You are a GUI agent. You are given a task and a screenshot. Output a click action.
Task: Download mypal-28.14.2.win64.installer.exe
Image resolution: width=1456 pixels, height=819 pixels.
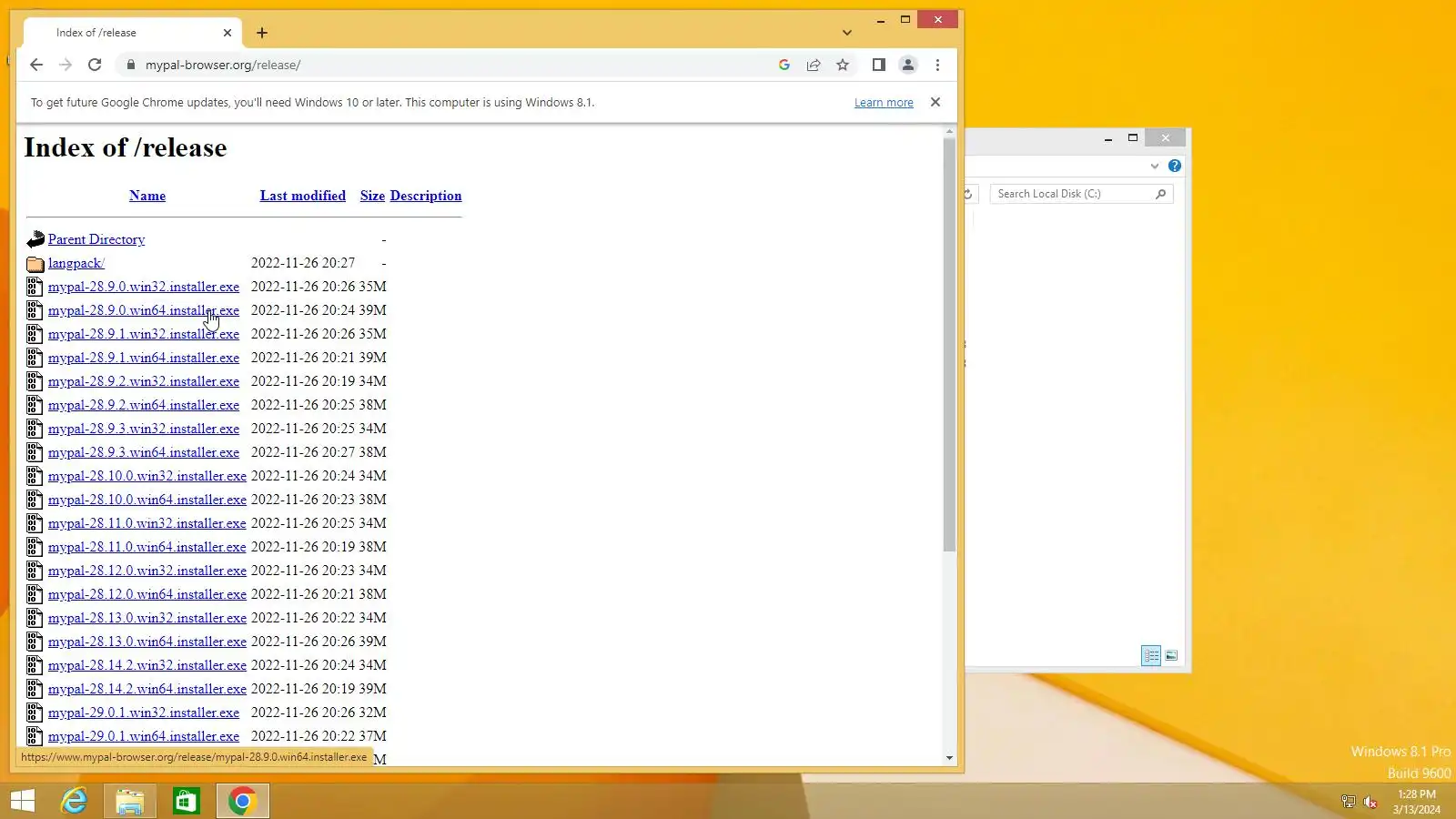[x=147, y=689]
